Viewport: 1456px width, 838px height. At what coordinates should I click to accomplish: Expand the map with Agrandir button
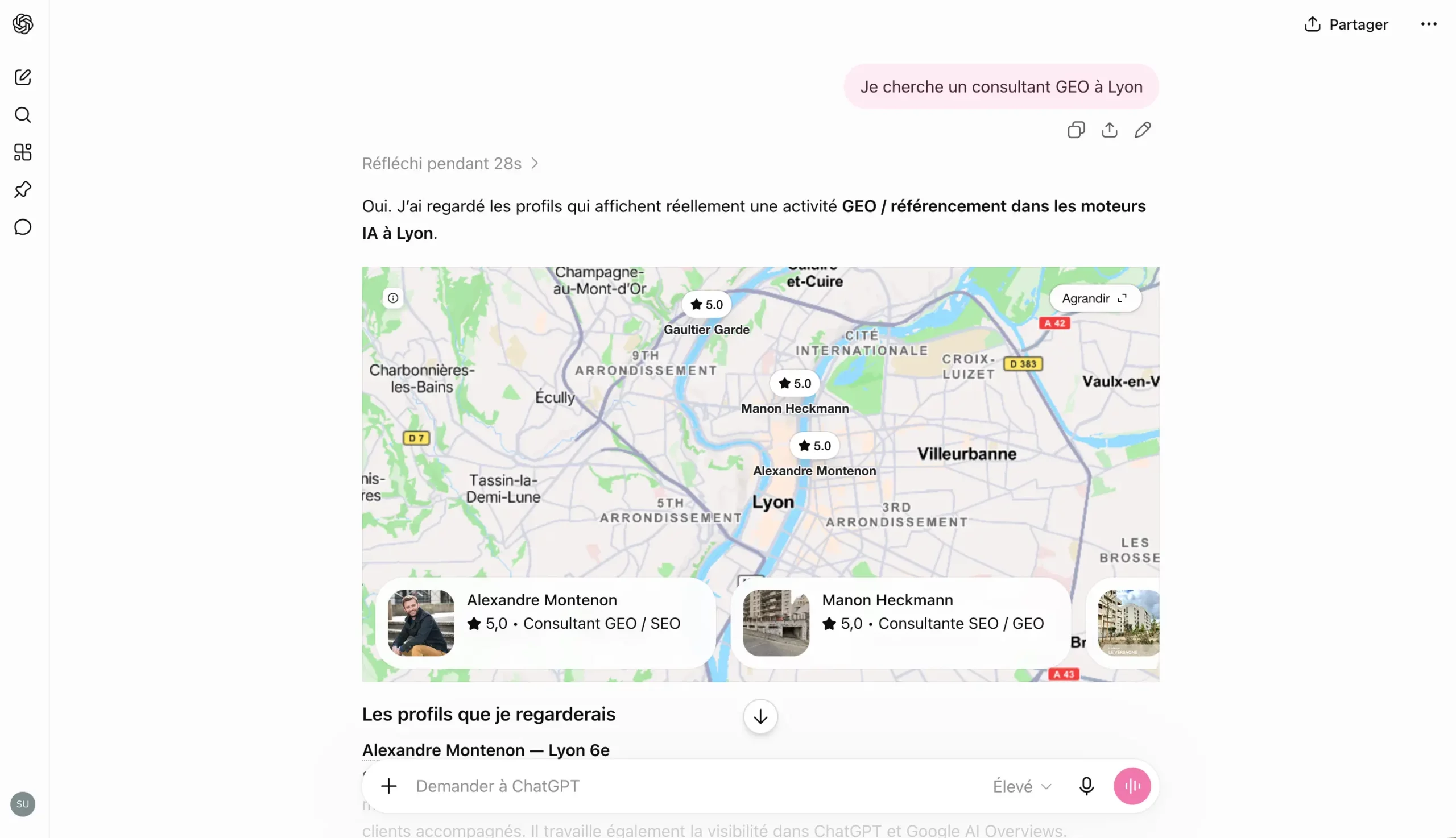(x=1094, y=298)
